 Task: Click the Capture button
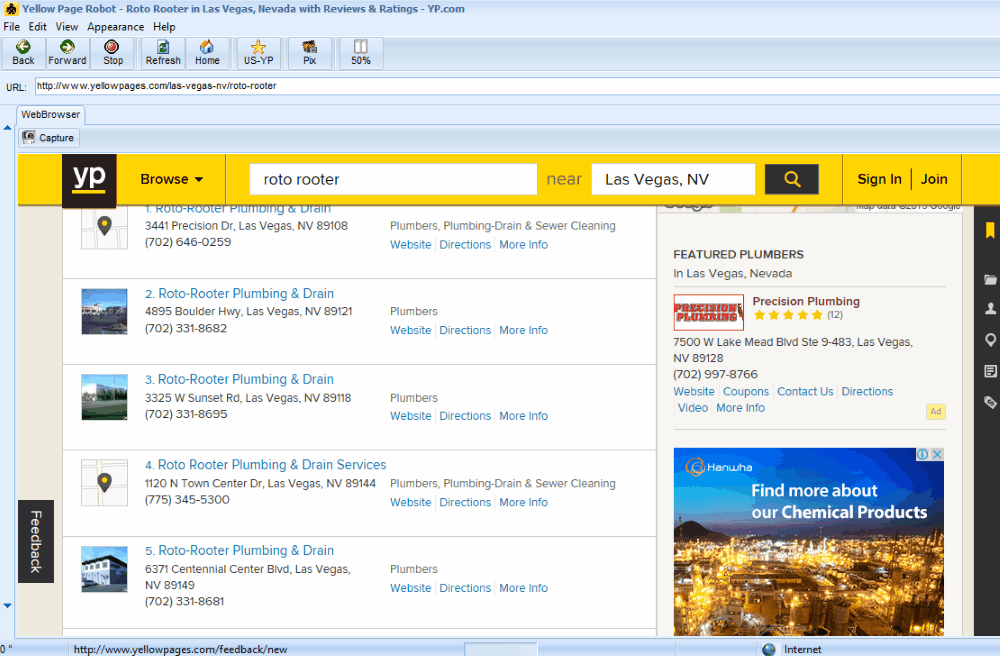point(49,138)
